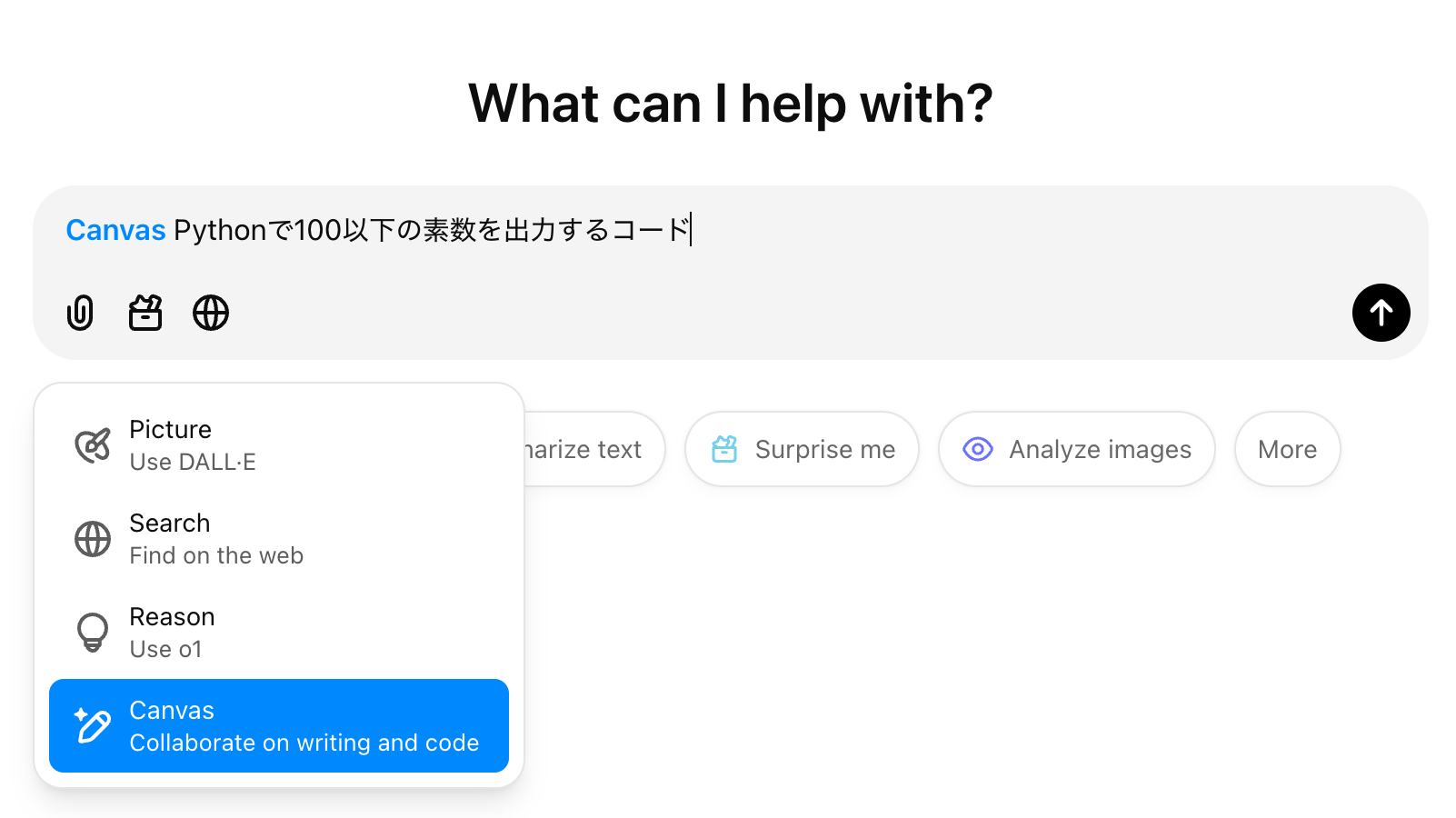Click the partially hidden Summarize text chip
1456x818 pixels.
coord(591,449)
